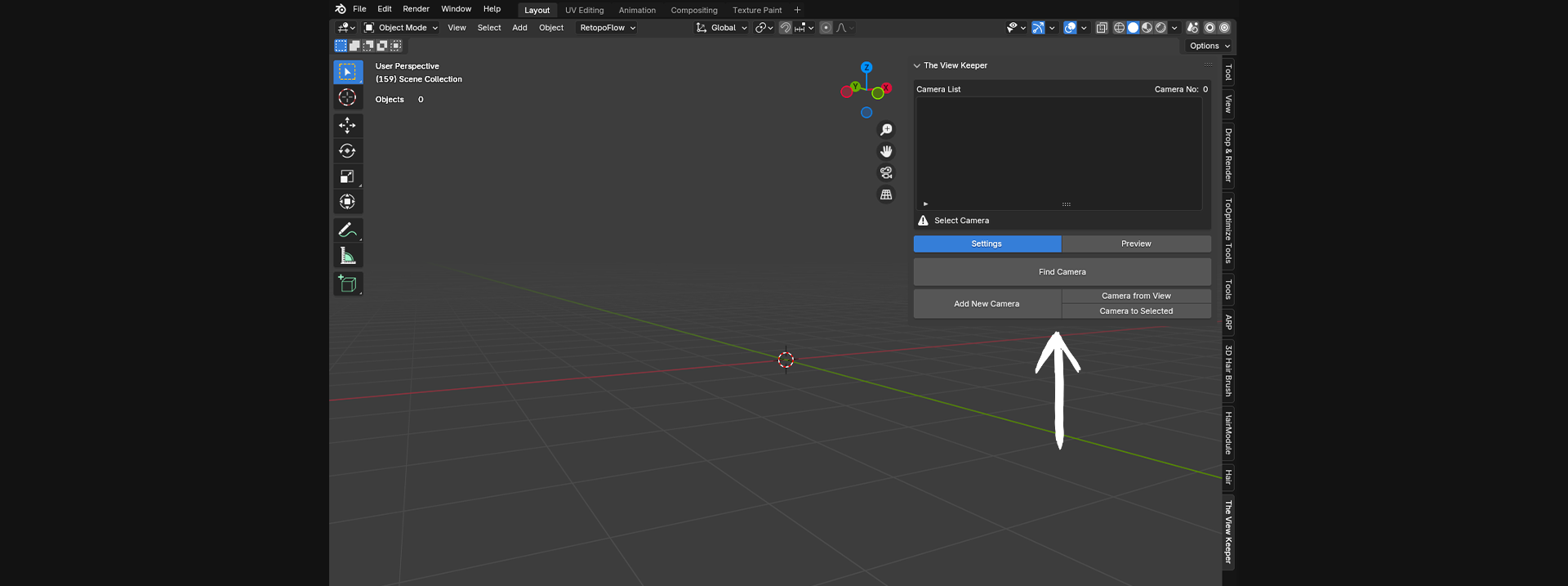The height and width of the screenshot is (586, 1568).
Task: Set selection mode to intersect icon
Action: click(396, 46)
